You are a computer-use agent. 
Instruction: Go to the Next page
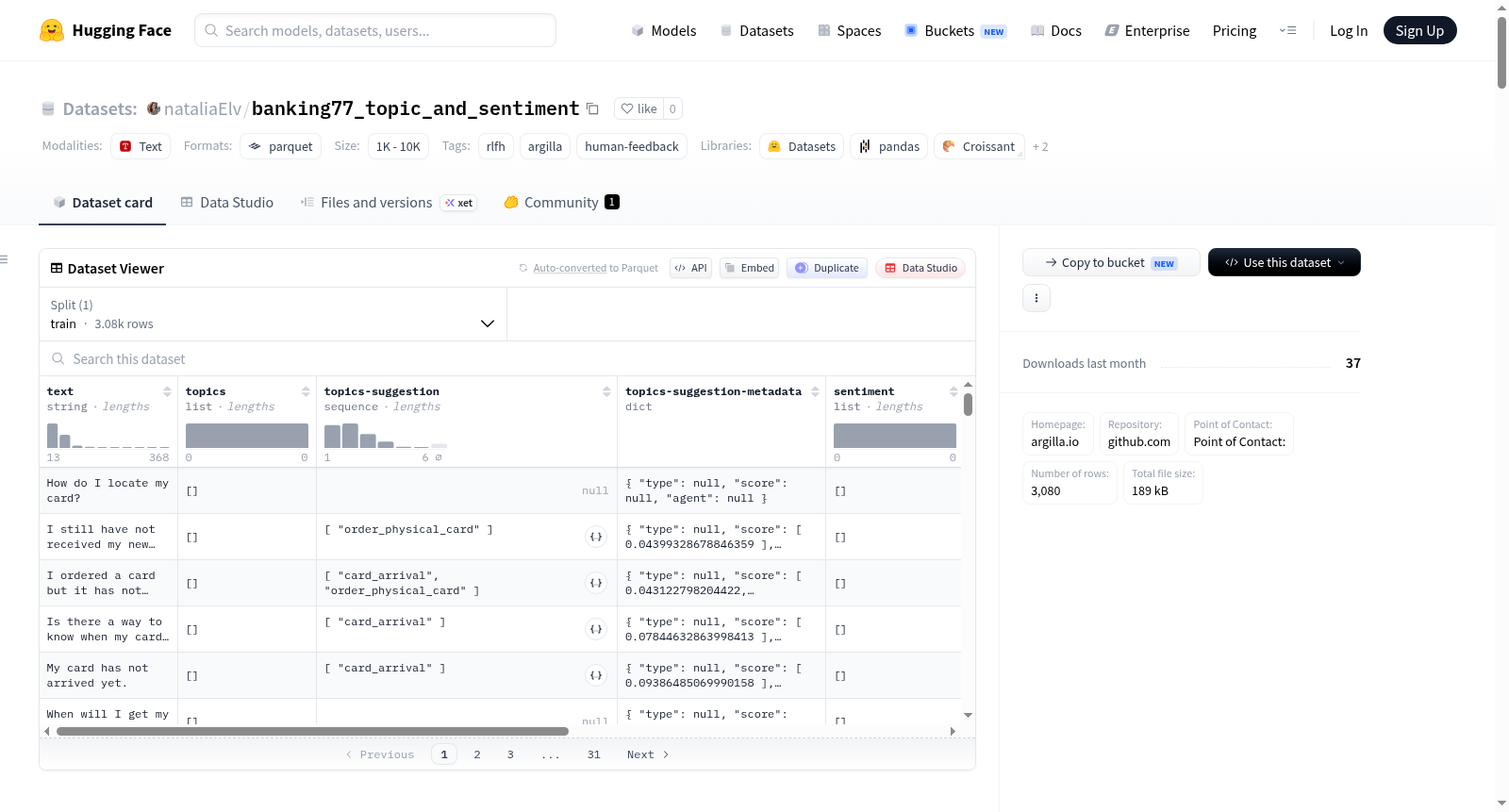tap(648, 754)
